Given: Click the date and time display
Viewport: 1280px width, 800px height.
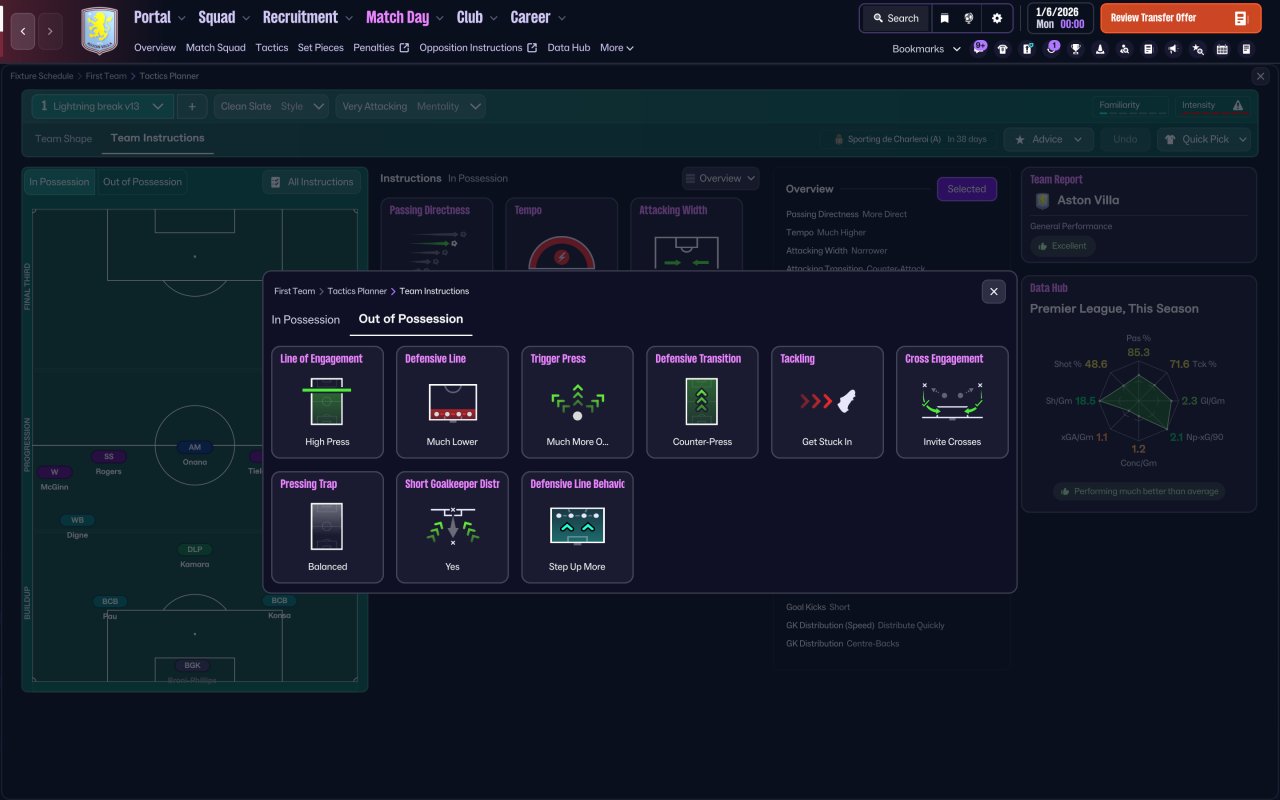Looking at the screenshot, I should click(x=1059, y=18).
